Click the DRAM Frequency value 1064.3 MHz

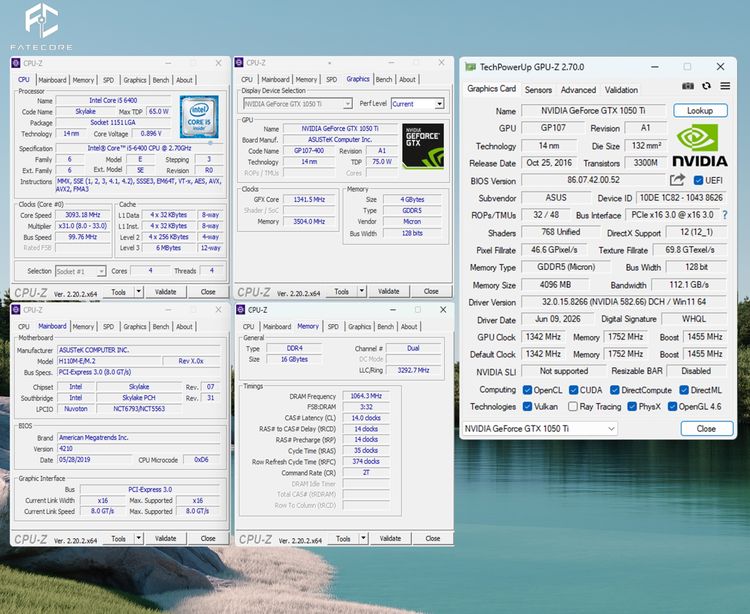pyautogui.click(x=366, y=396)
